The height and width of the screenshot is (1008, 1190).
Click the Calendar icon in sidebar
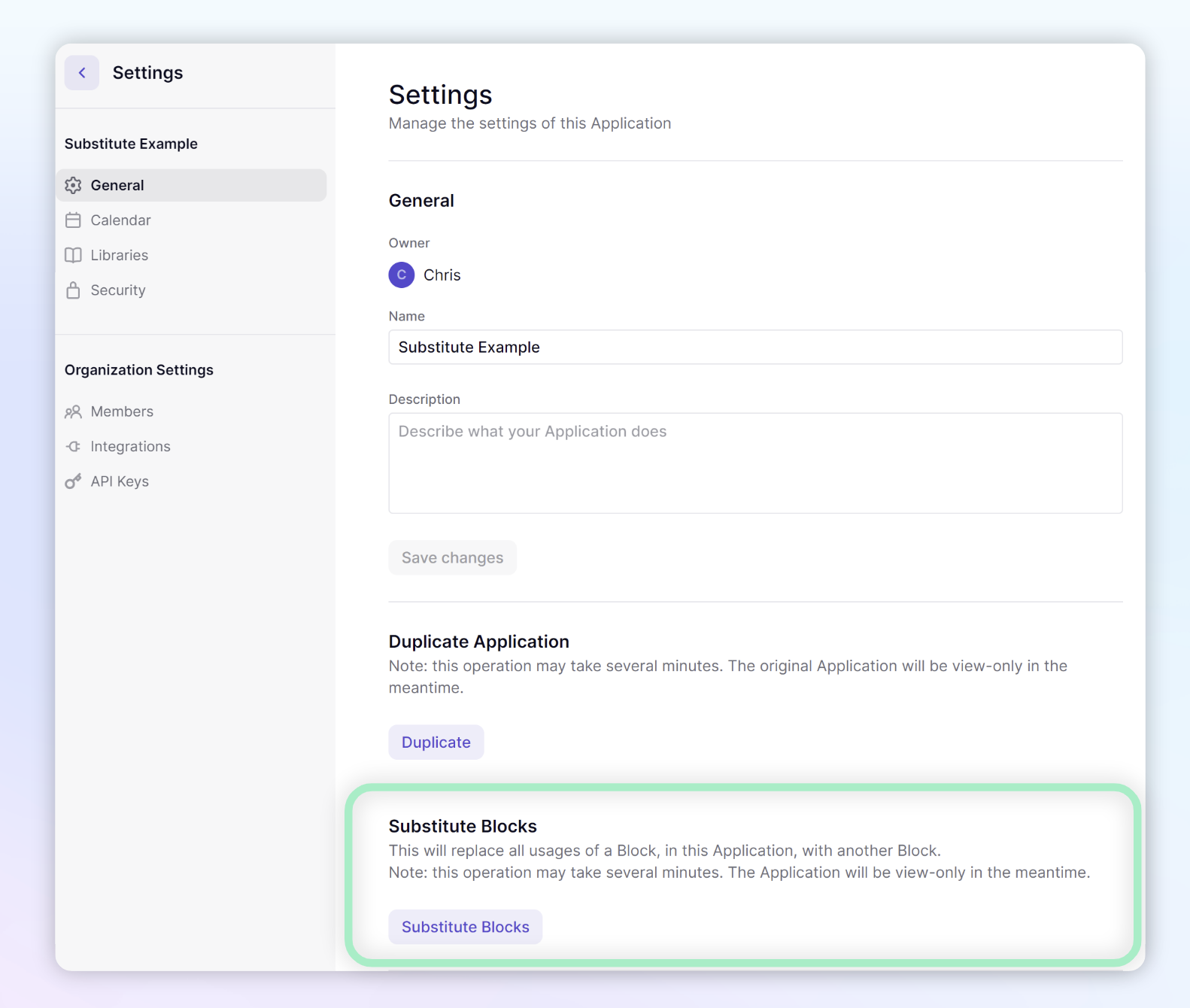point(73,220)
